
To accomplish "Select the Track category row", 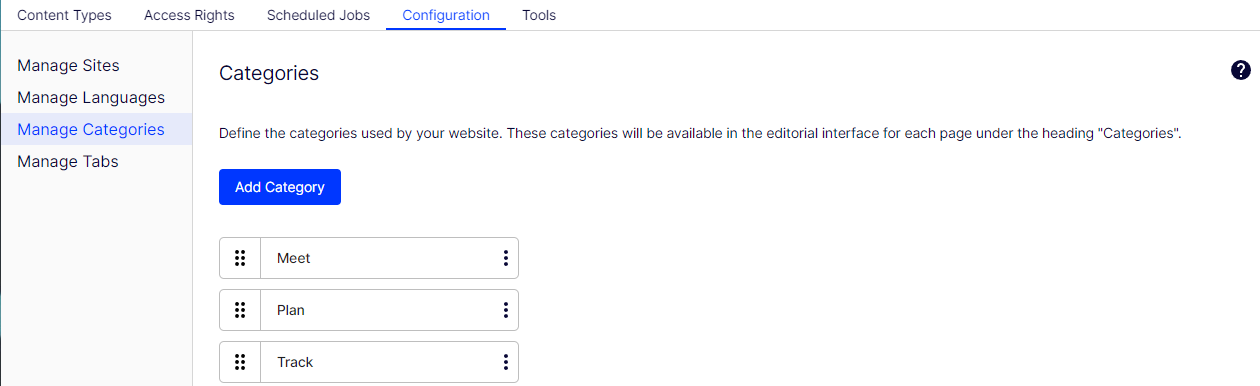I will pos(369,362).
